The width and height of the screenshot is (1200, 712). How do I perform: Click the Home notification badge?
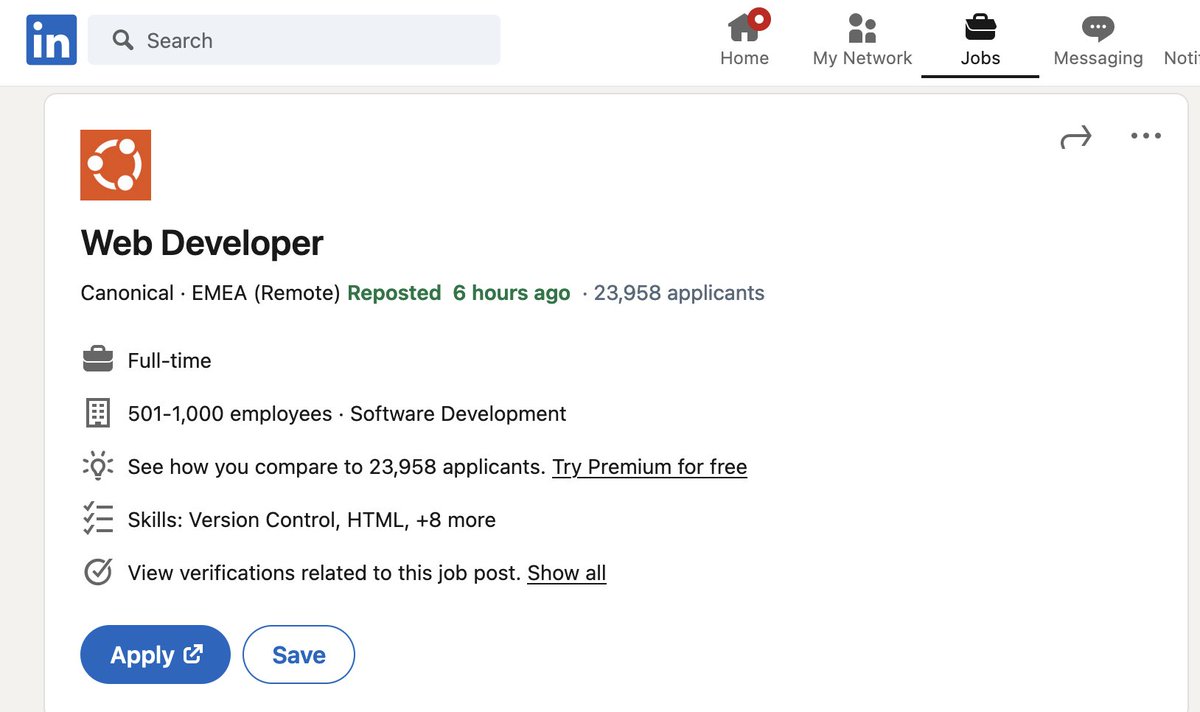pos(760,18)
